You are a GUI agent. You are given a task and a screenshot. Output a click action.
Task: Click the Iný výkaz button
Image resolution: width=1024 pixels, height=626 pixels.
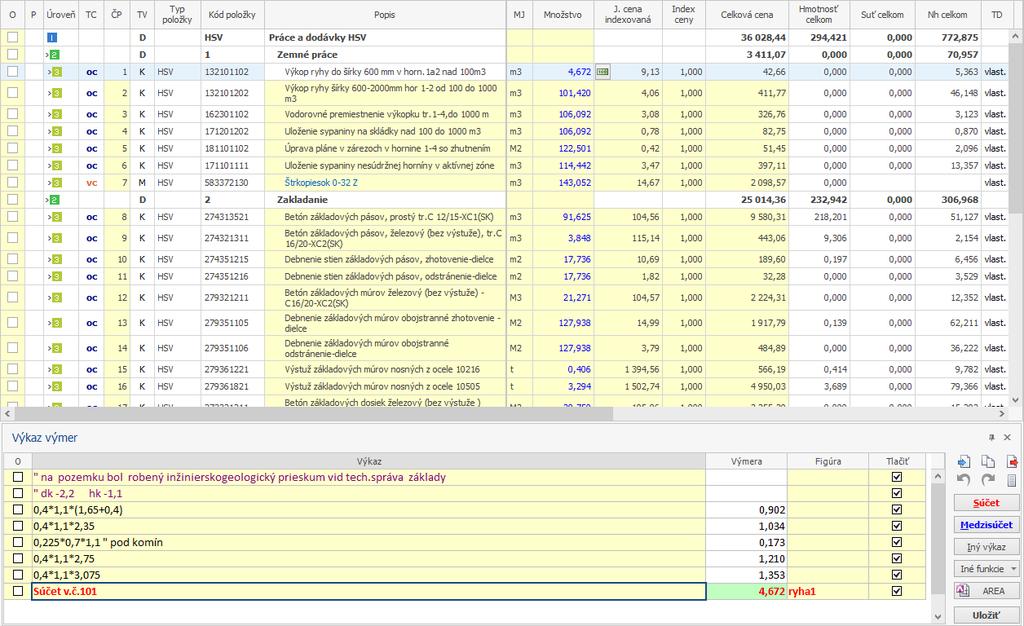(986, 547)
